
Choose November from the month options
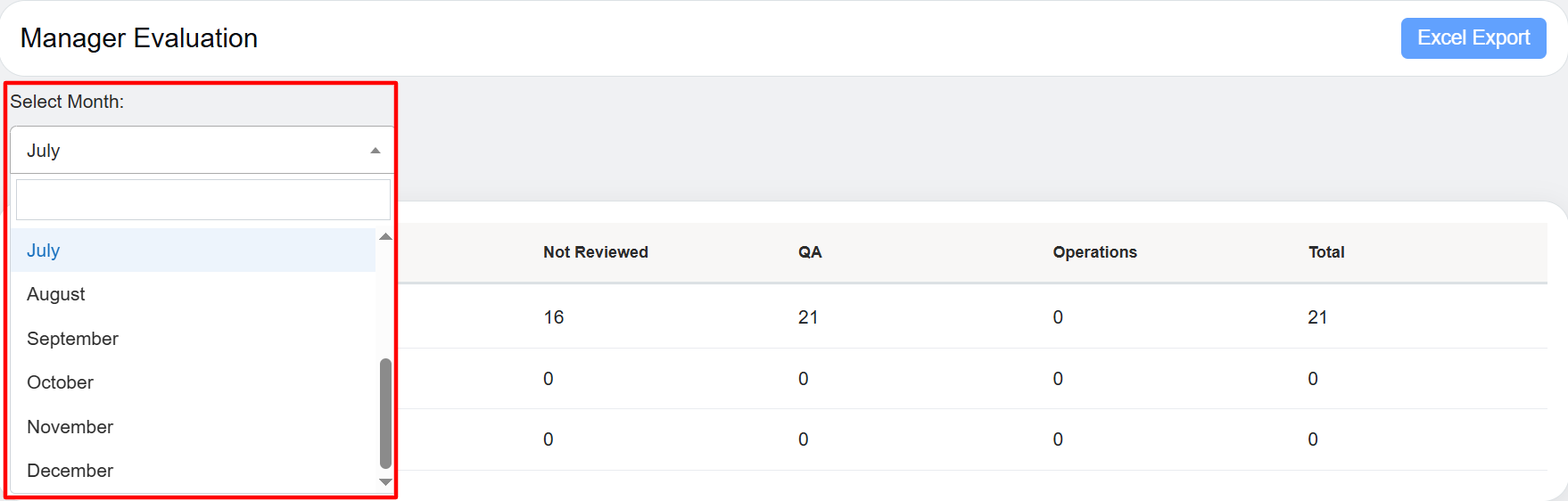click(x=70, y=427)
